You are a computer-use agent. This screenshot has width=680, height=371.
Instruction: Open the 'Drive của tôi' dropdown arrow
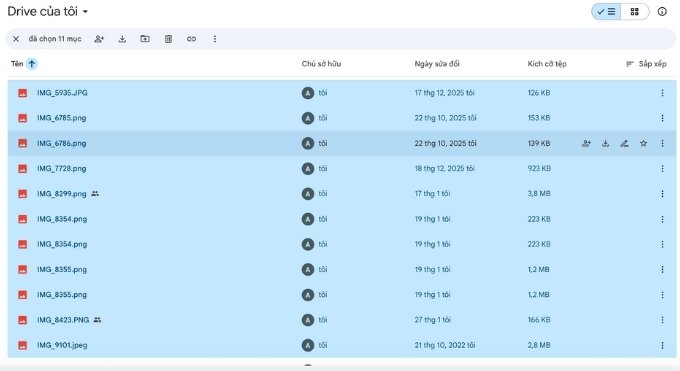pos(85,12)
